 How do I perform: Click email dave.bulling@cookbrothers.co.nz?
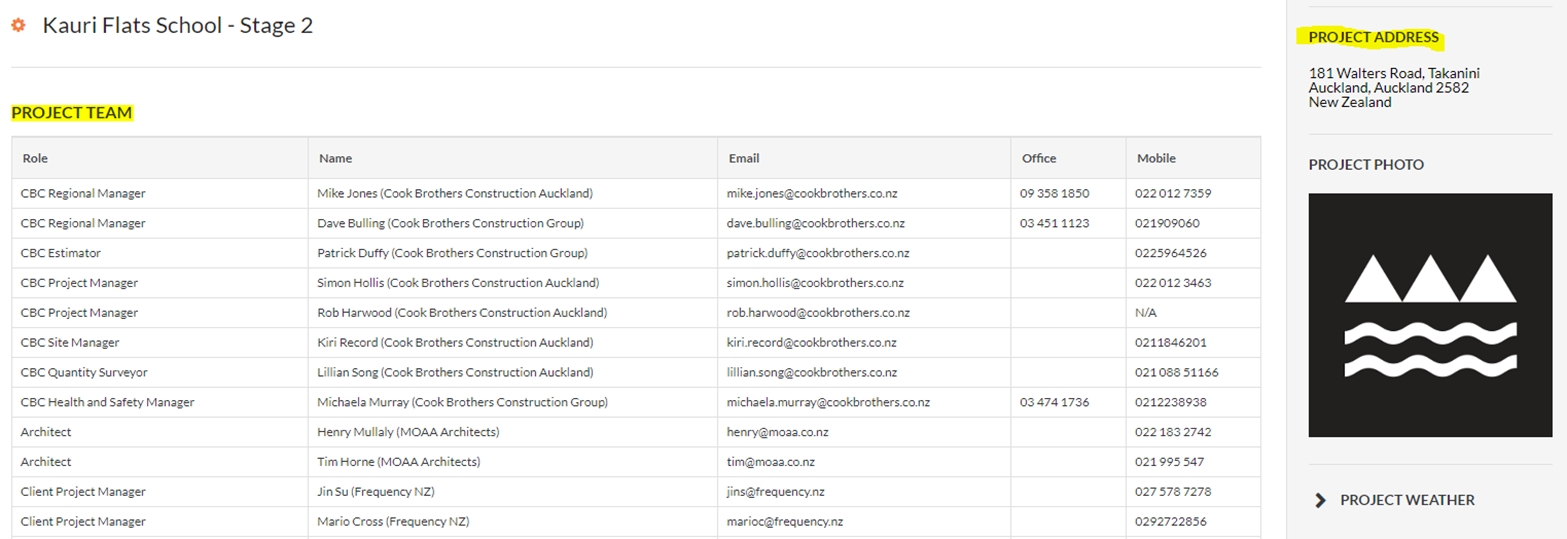pyautogui.click(x=815, y=223)
